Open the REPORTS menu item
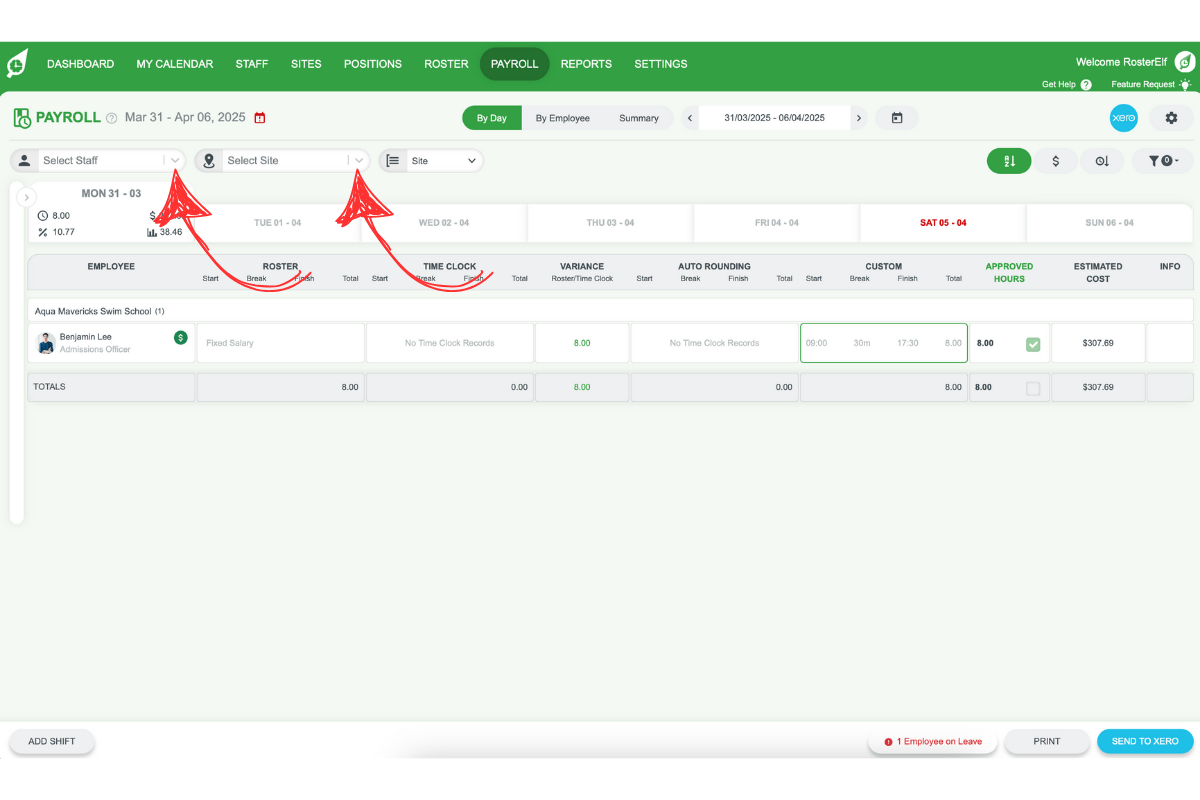Viewport: 1200px width, 800px height. [586, 63]
